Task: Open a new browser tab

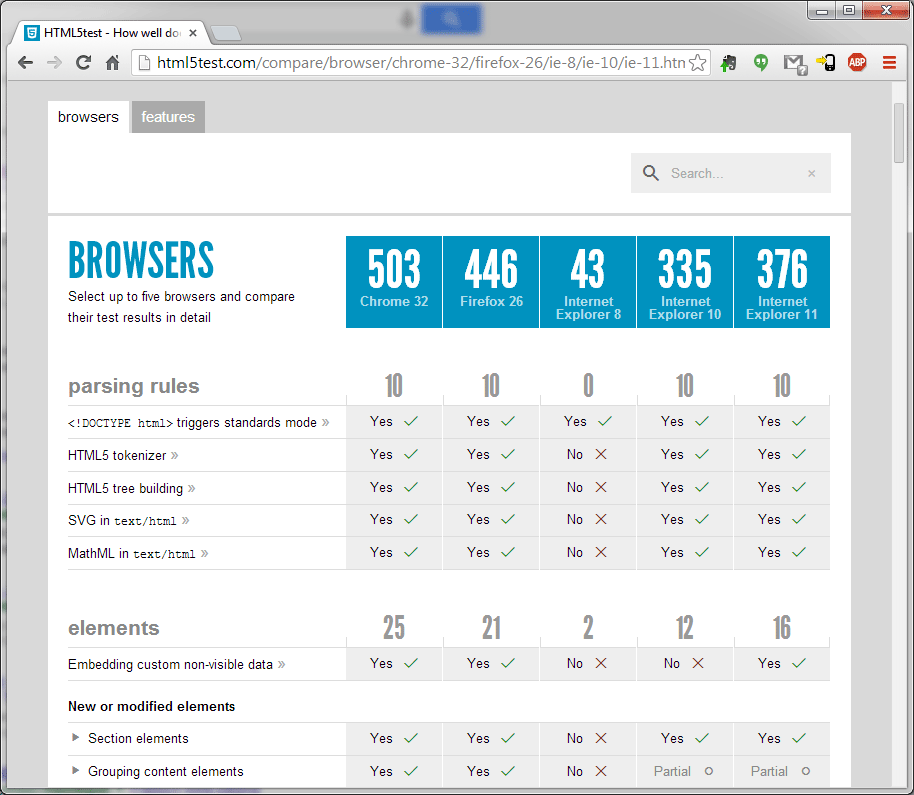Action: click(x=225, y=34)
